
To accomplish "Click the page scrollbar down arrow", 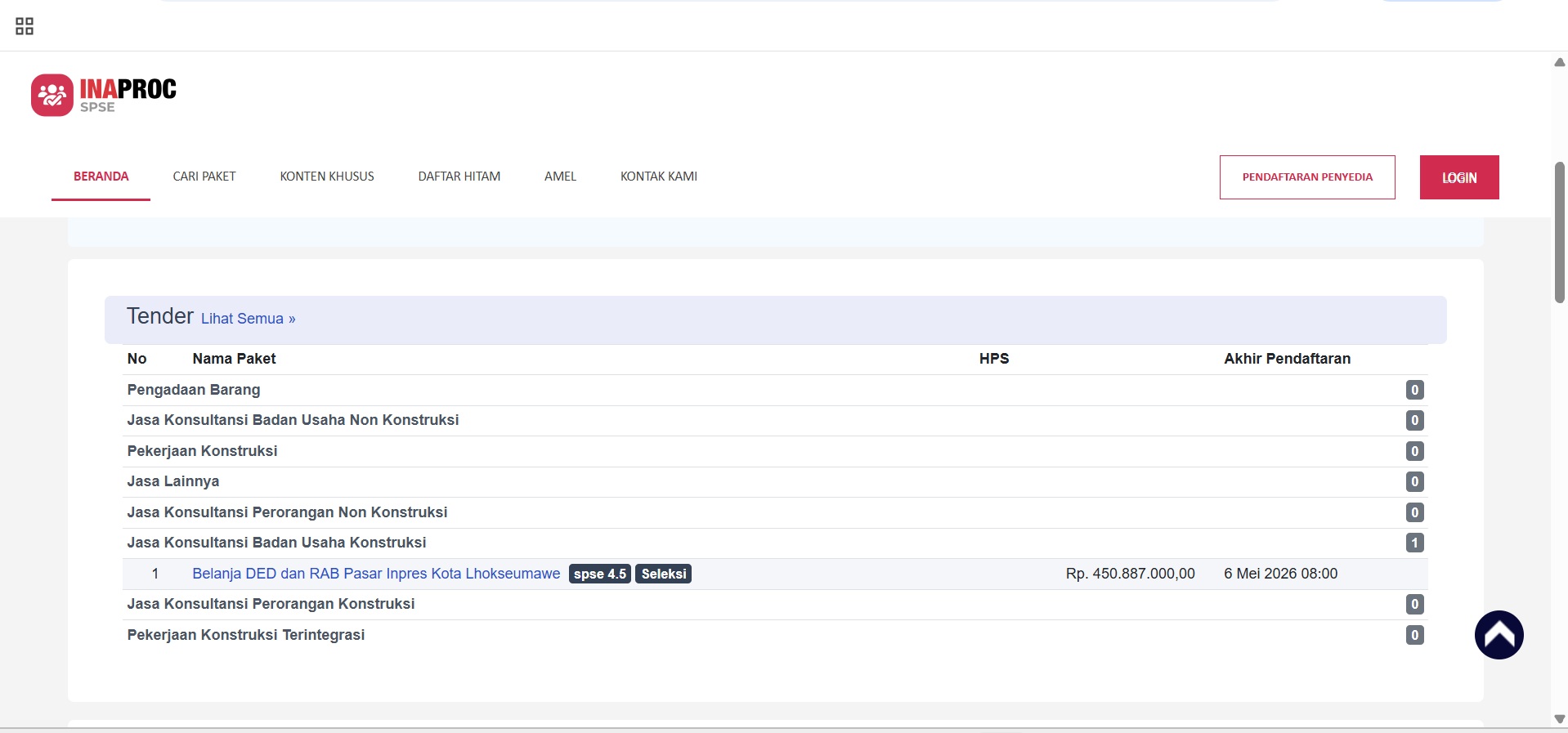I will pos(1559,719).
